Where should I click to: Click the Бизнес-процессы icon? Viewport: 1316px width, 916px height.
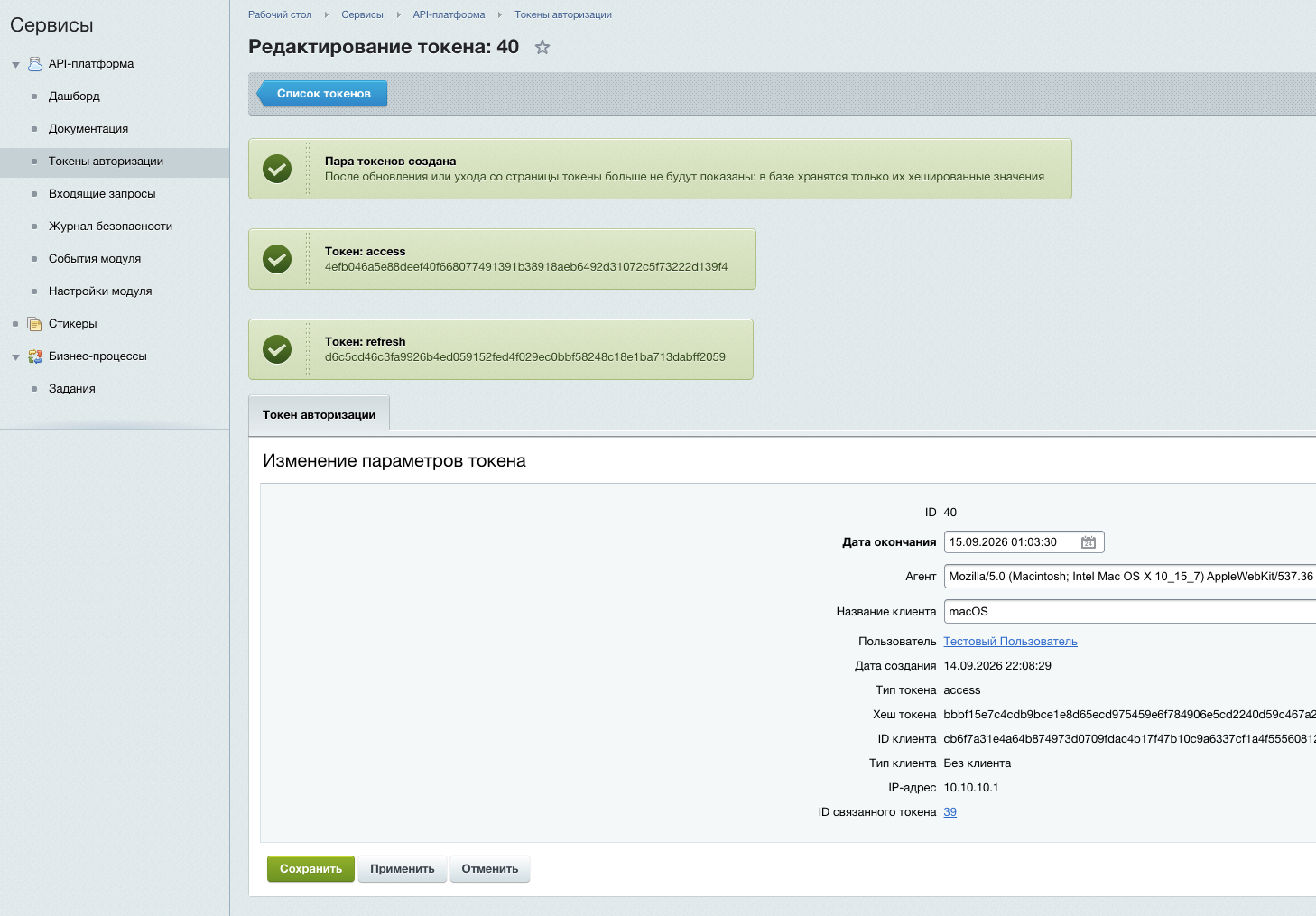[x=35, y=356]
